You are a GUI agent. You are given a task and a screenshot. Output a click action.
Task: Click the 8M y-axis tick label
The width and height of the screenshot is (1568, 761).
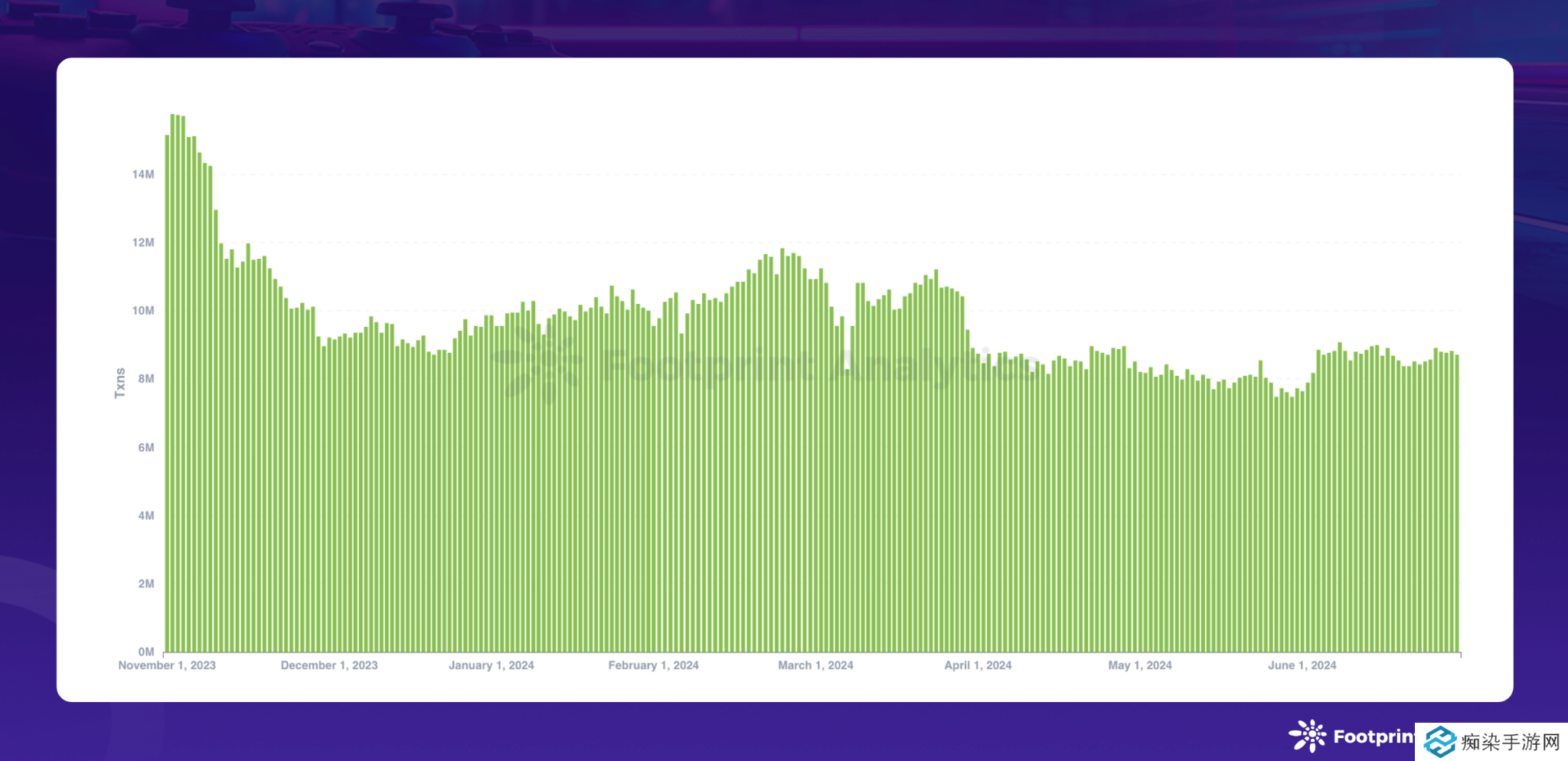coord(145,379)
